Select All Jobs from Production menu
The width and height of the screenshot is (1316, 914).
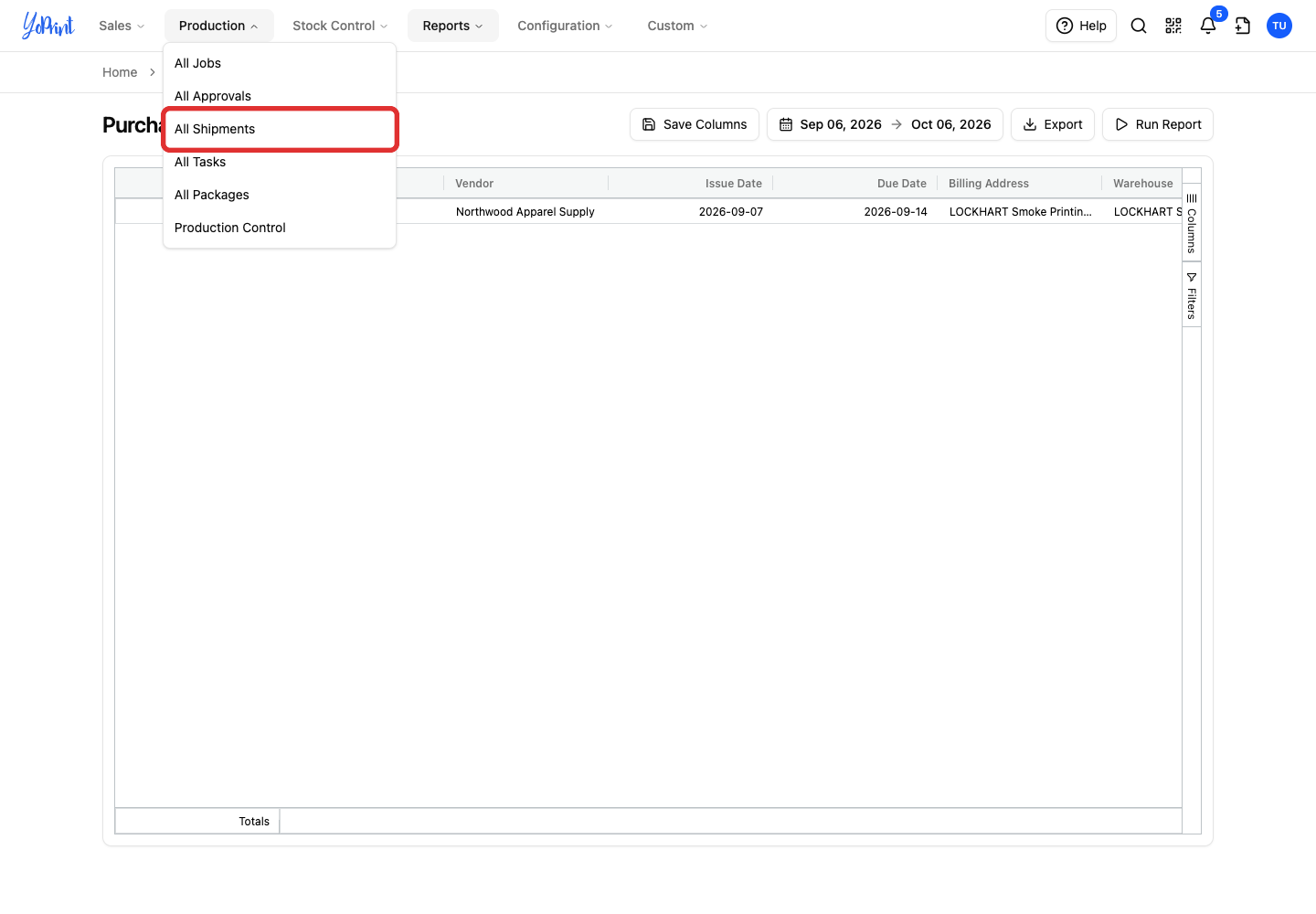click(280, 63)
